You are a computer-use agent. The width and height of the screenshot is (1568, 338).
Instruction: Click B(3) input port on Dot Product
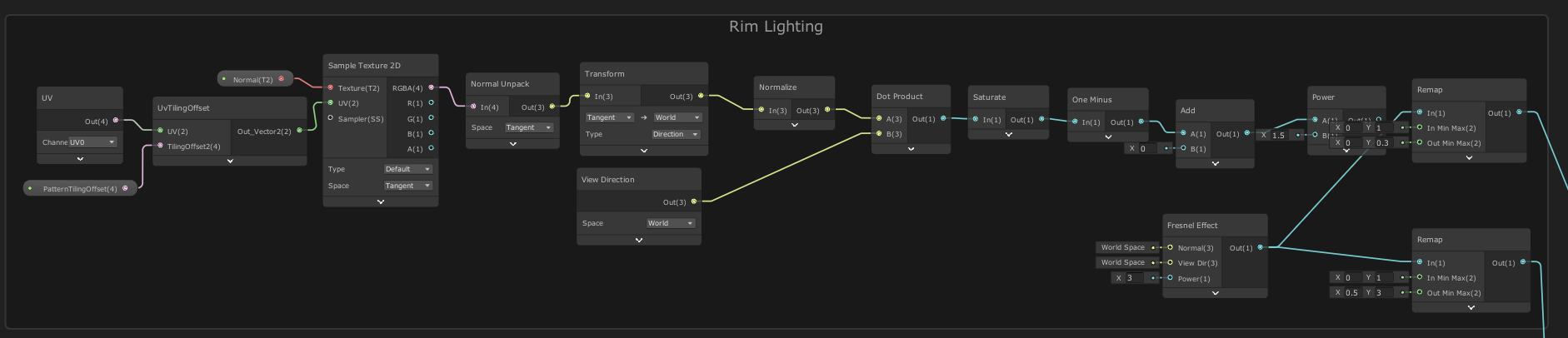point(879,133)
